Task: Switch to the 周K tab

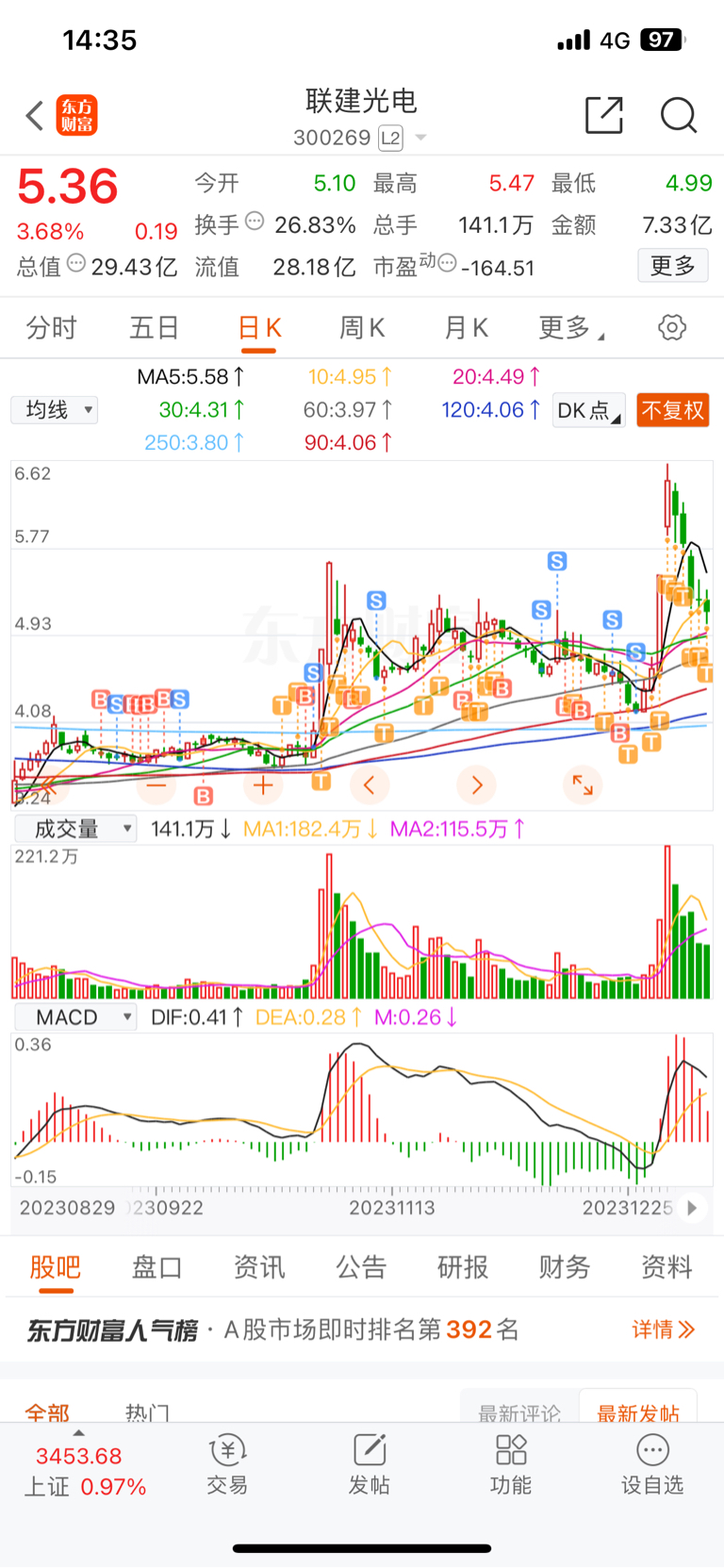Action: coord(361,328)
